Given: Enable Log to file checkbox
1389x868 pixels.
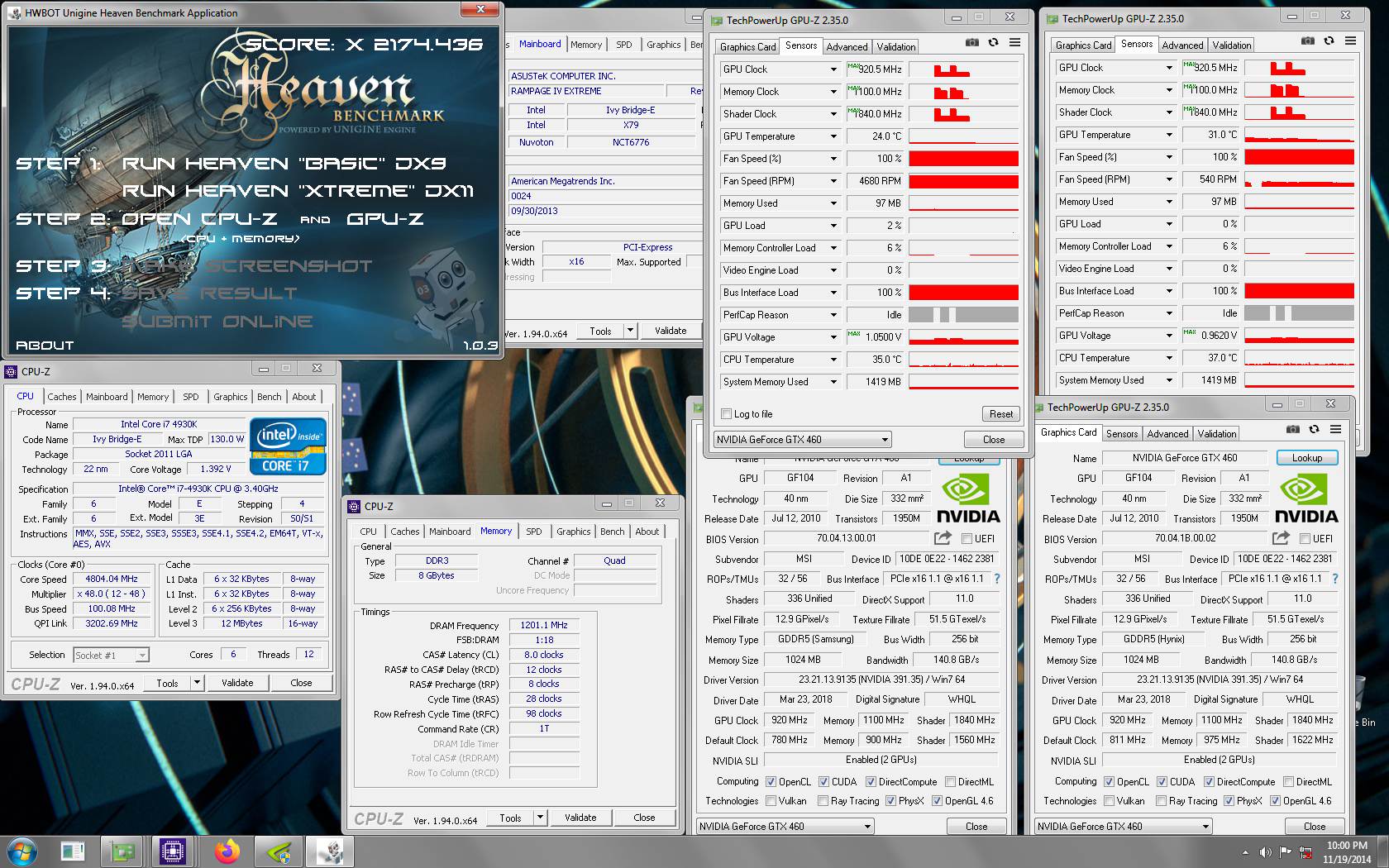Looking at the screenshot, I should (726, 414).
